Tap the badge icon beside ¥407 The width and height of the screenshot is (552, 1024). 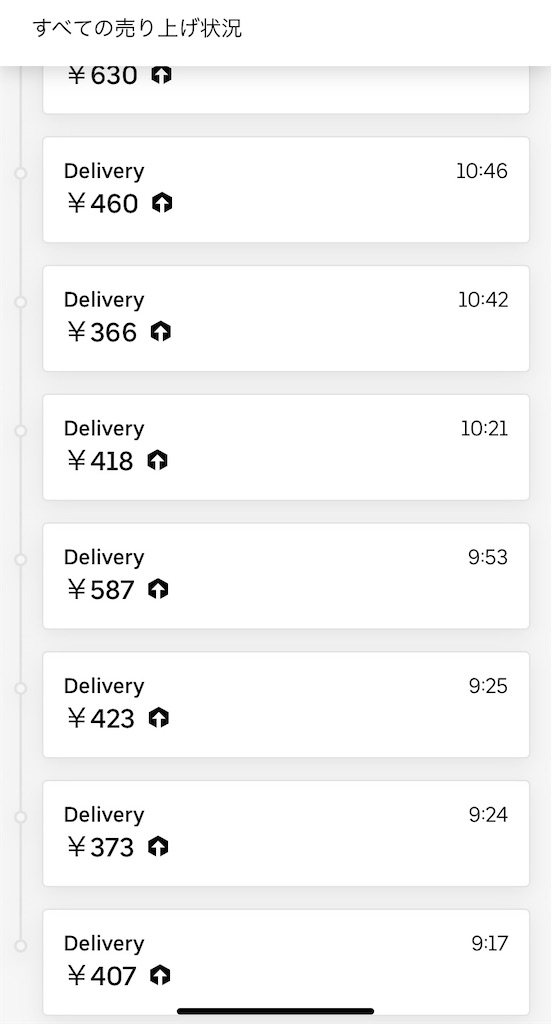point(160,976)
